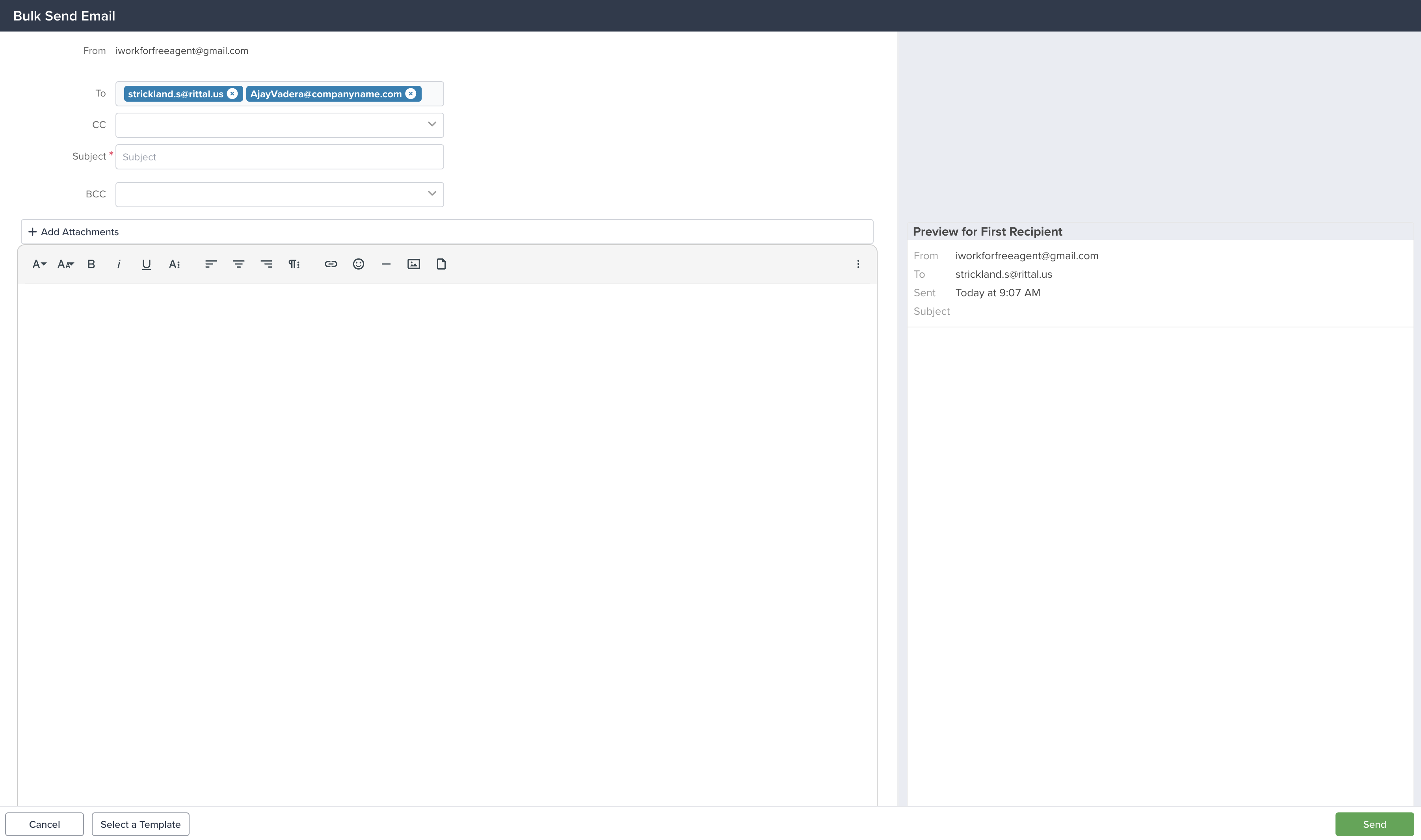Insert a hyperlink

pyautogui.click(x=331, y=264)
